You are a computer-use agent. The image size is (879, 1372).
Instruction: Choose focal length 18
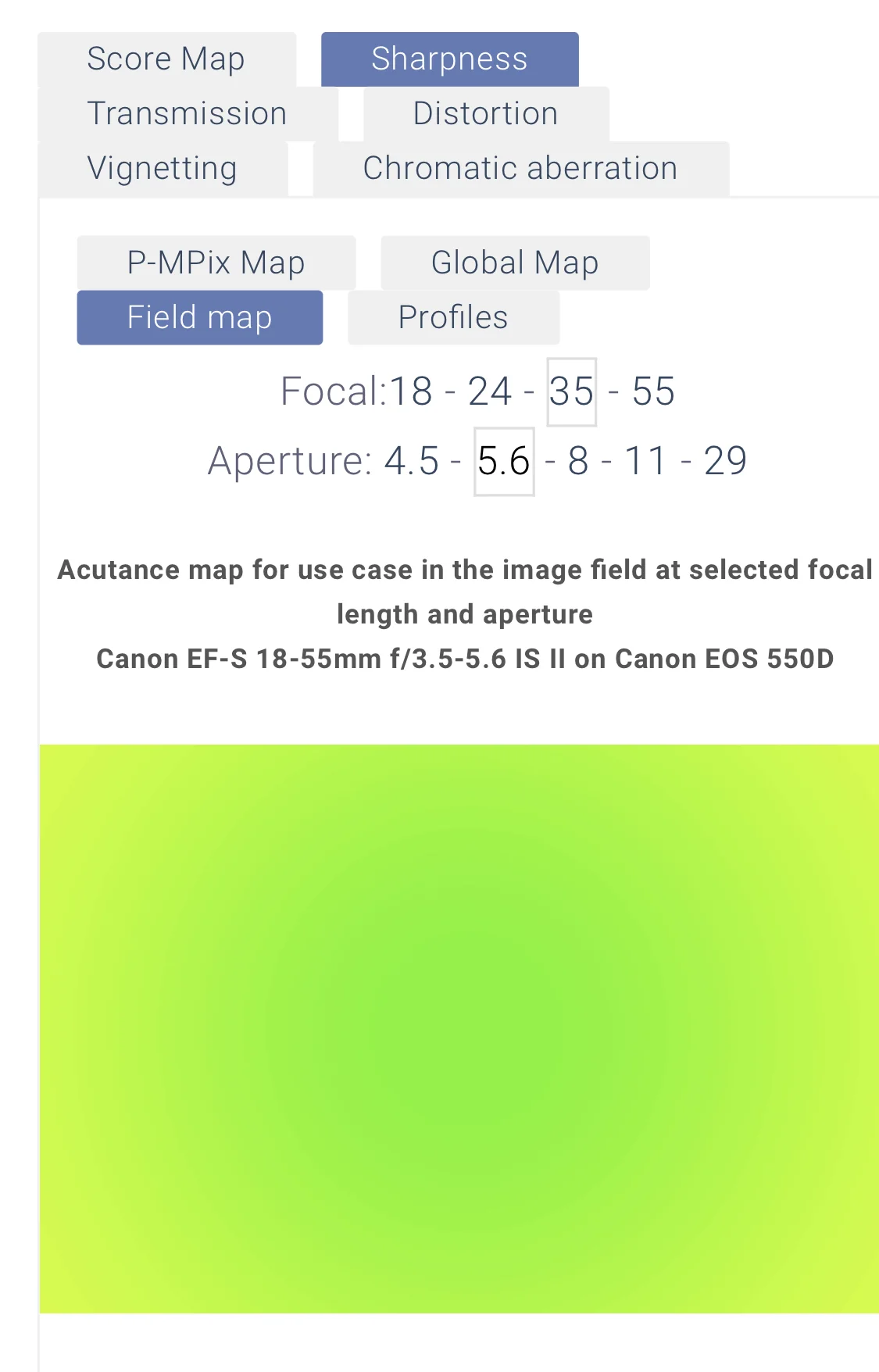(411, 391)
